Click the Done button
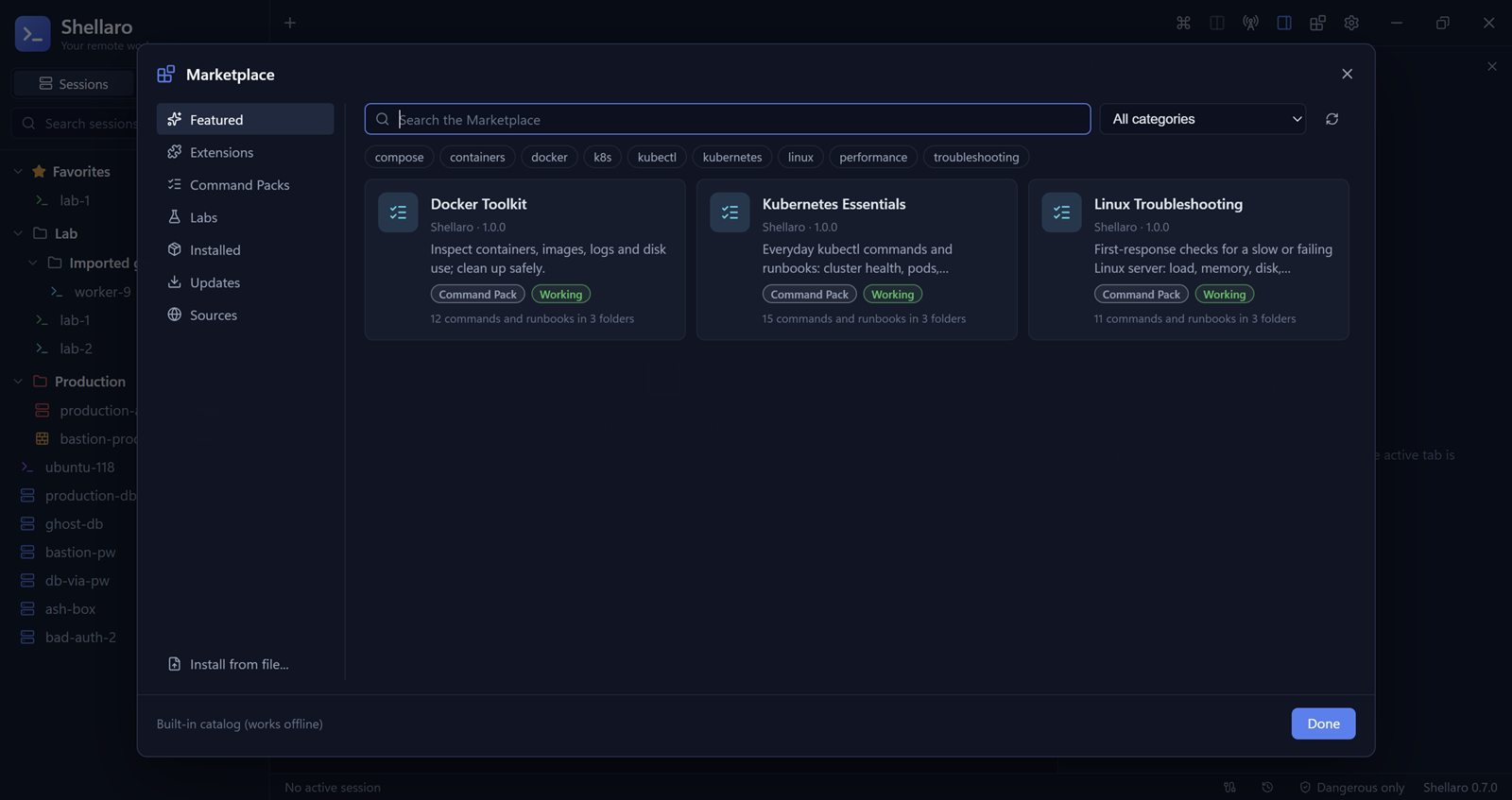 (x=1323, y=723)
